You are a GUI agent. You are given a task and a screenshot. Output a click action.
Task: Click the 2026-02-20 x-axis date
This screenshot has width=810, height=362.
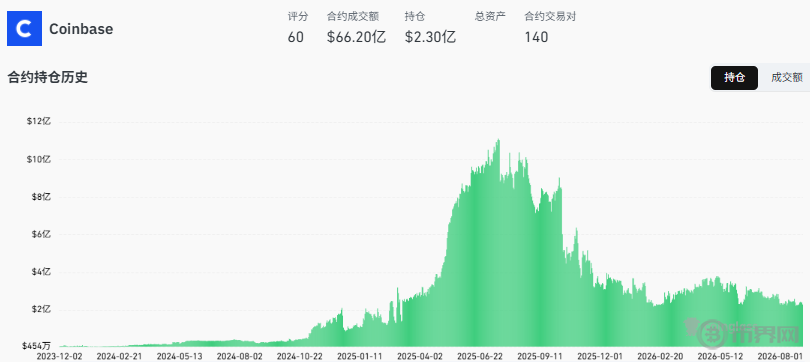pos(660,356)
